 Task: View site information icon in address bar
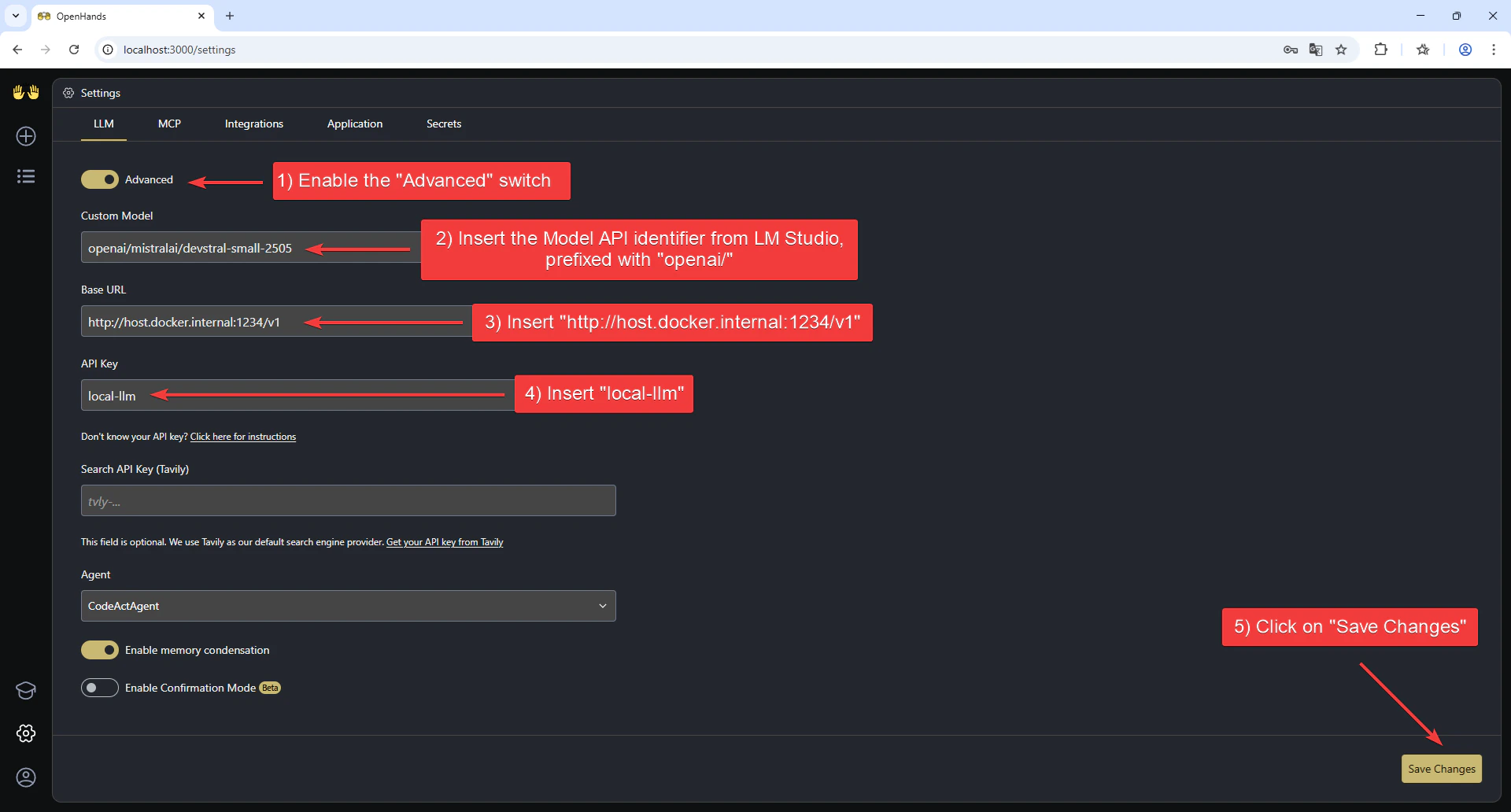[109, 50]
